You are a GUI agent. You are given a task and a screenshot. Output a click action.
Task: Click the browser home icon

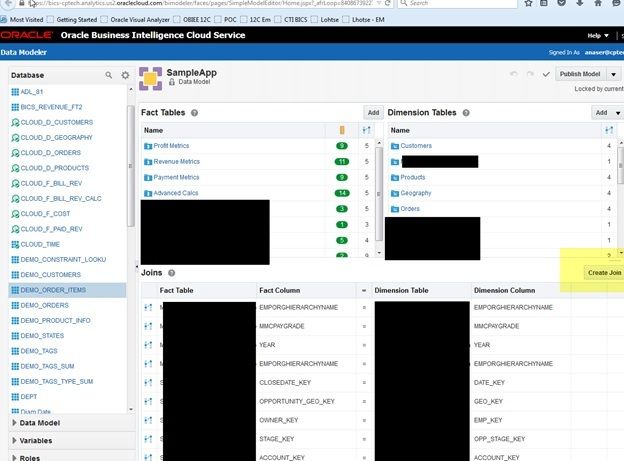[x=598, y=3]
